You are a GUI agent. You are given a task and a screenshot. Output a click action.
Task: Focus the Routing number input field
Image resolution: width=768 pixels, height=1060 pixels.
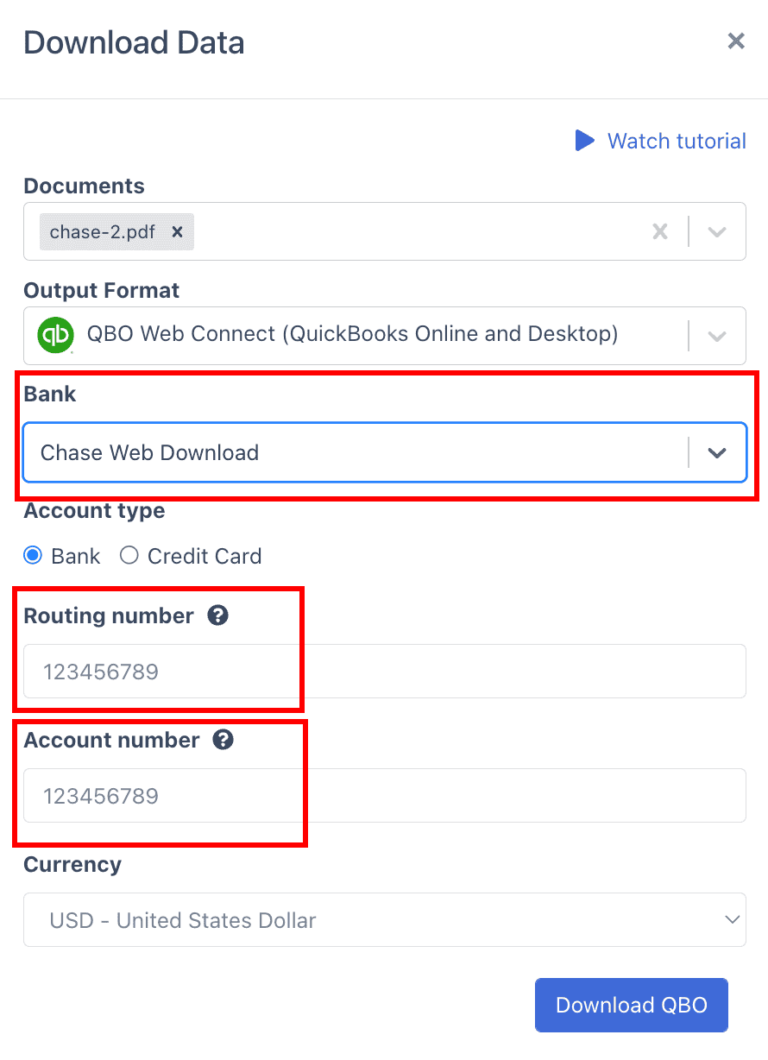pos(385,671)
